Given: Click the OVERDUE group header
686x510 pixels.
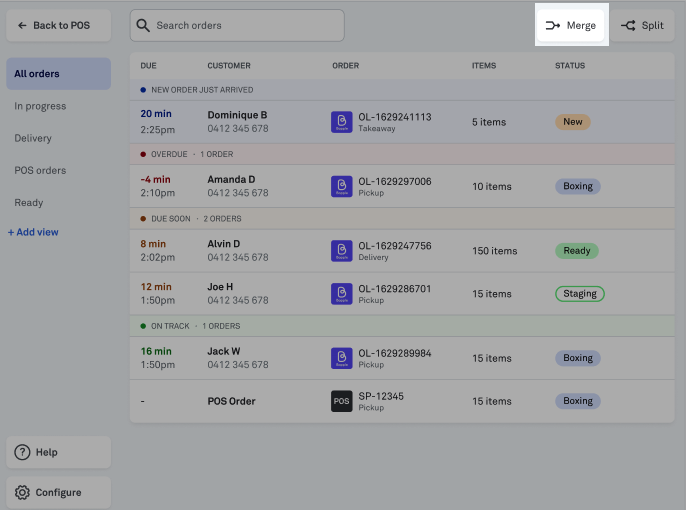Looking at the screenshot, I should tap(402, 154).
